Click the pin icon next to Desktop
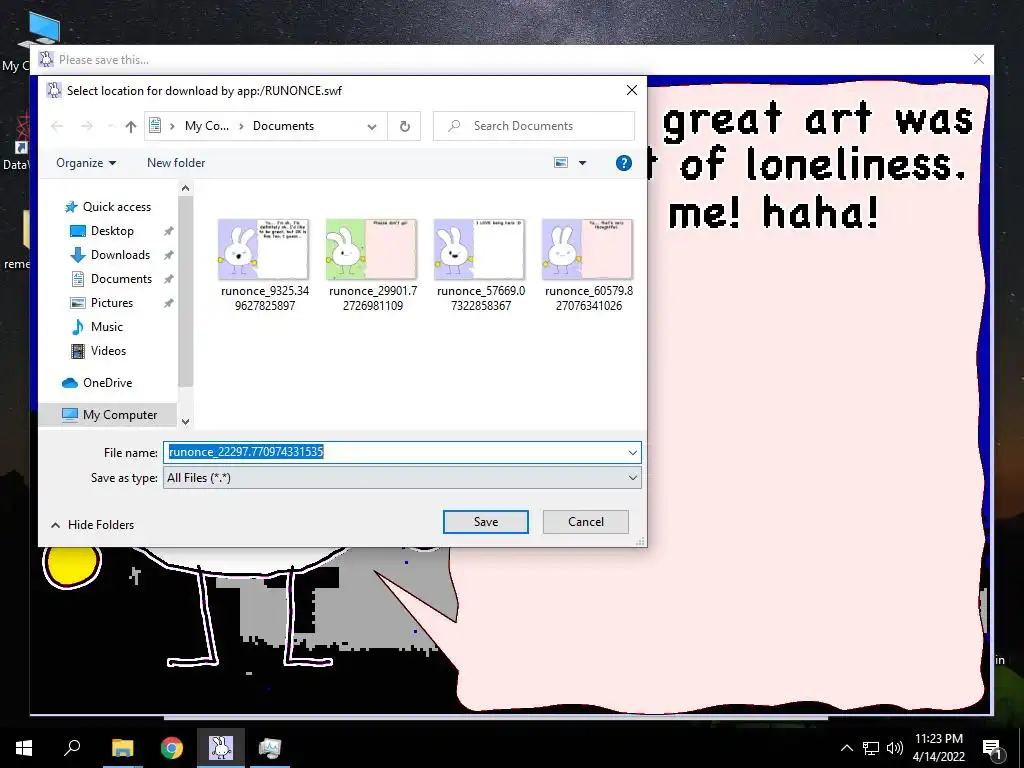Image resolution: width=1024 pixels, height=768 pixels. coord(168,231)
